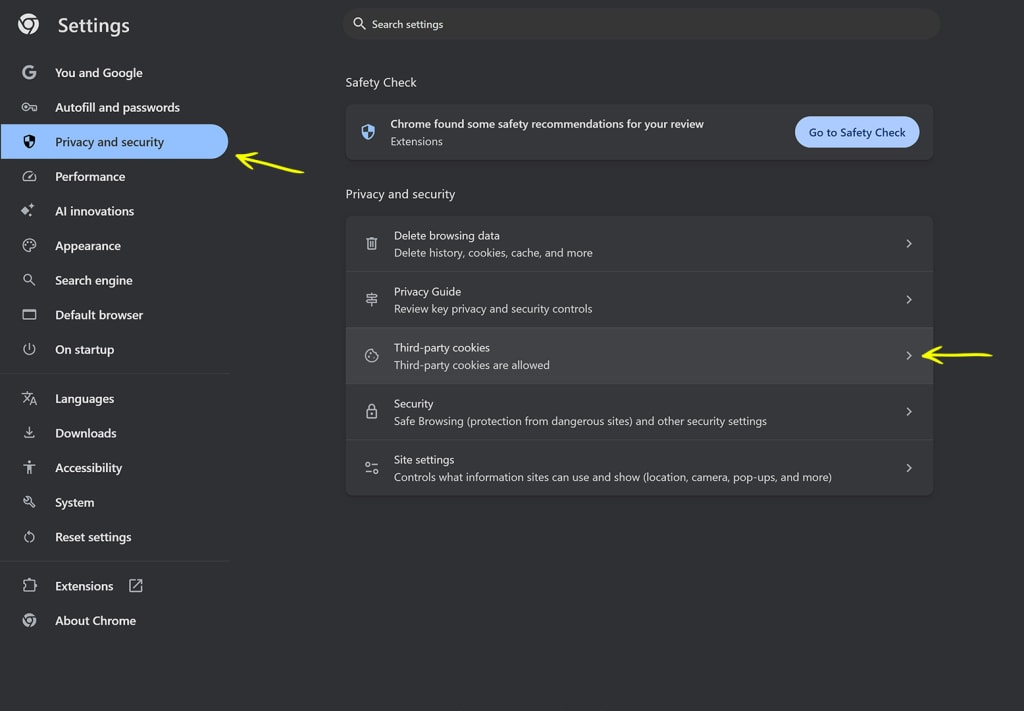Open Languages settings
Viewport: 1024px width, 711px height.
114,398
